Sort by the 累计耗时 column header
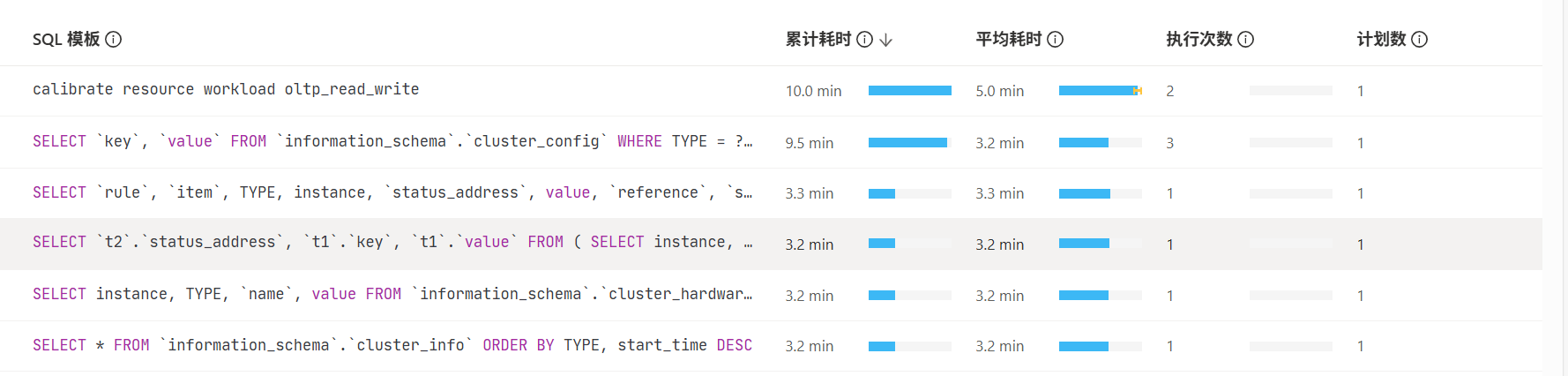This screenshot has width=1568, height=376. (818, 39)
